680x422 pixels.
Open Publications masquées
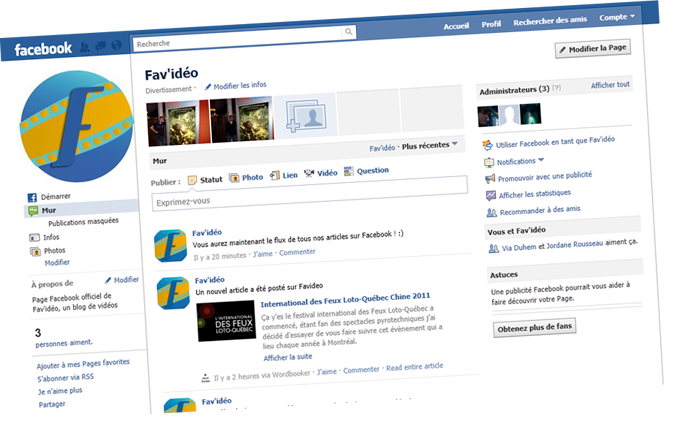83,222
